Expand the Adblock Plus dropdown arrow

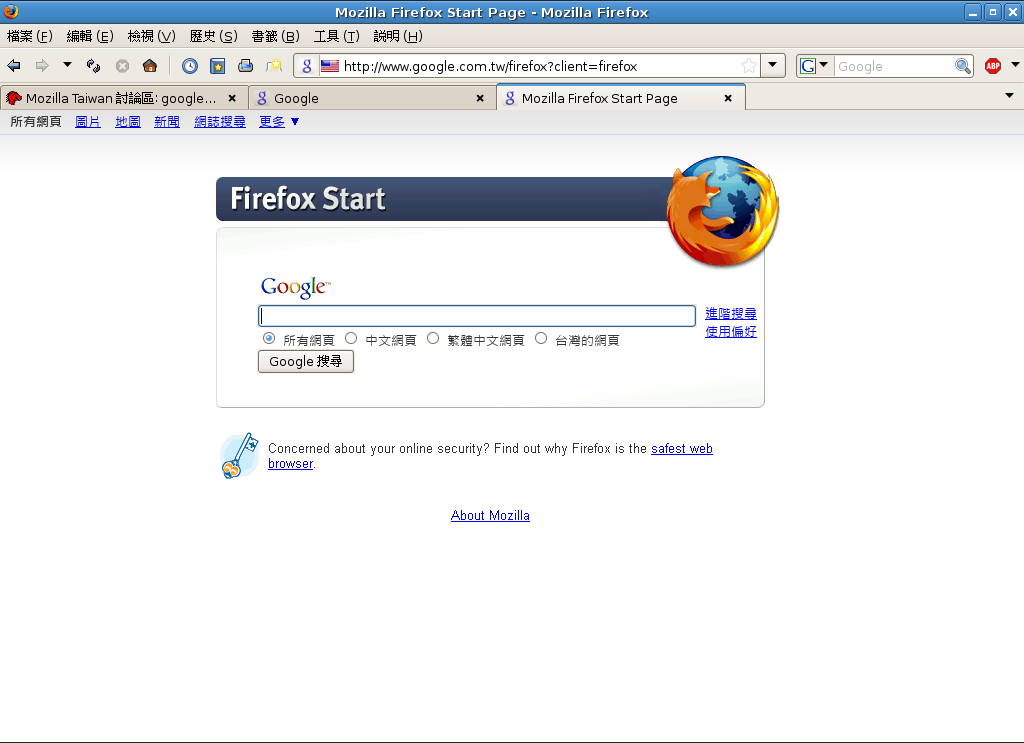pos(1015,65)
